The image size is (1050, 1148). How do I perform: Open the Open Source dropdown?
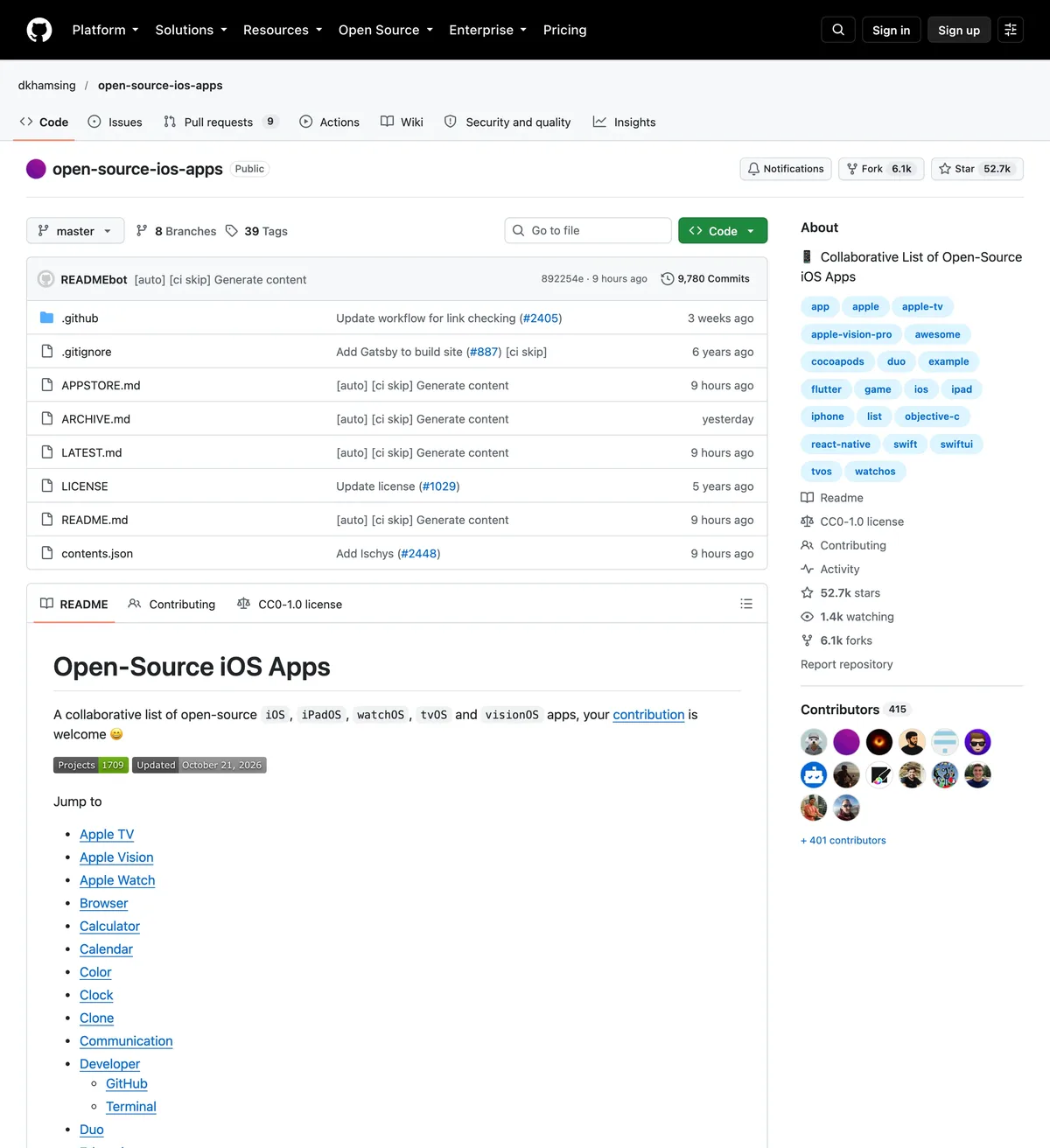pyautogui.click(x=386, y=30)
